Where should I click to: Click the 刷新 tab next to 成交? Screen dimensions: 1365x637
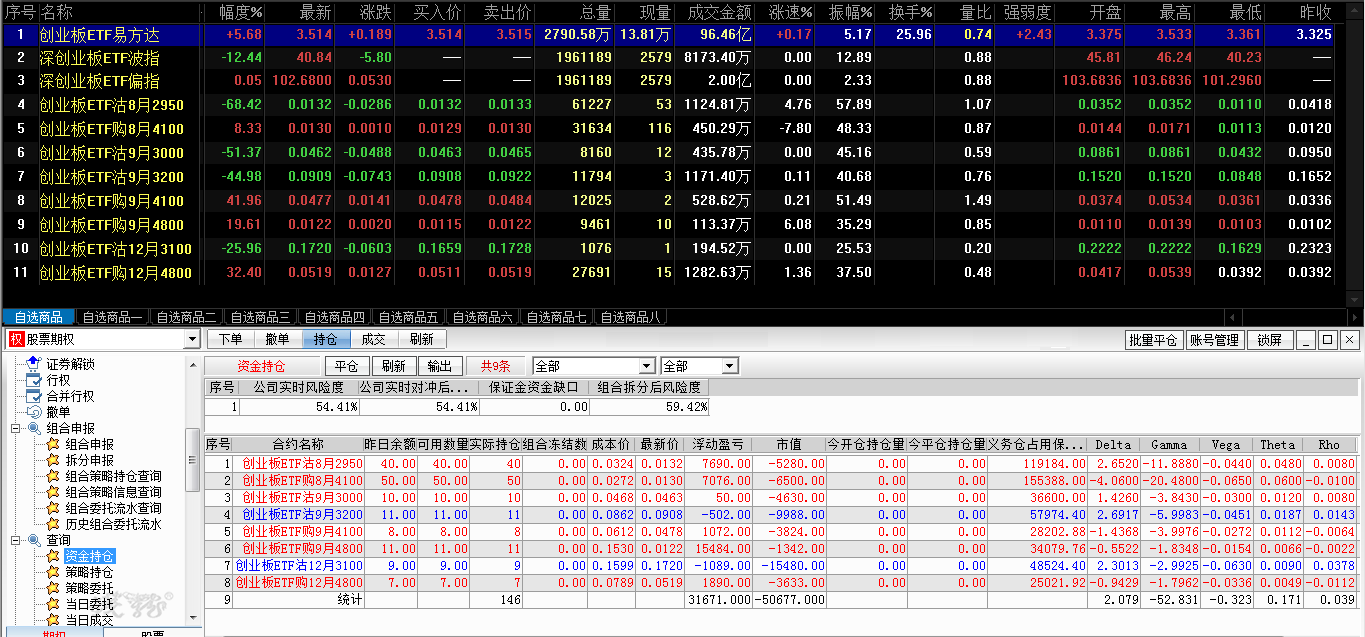click(421, 340)
